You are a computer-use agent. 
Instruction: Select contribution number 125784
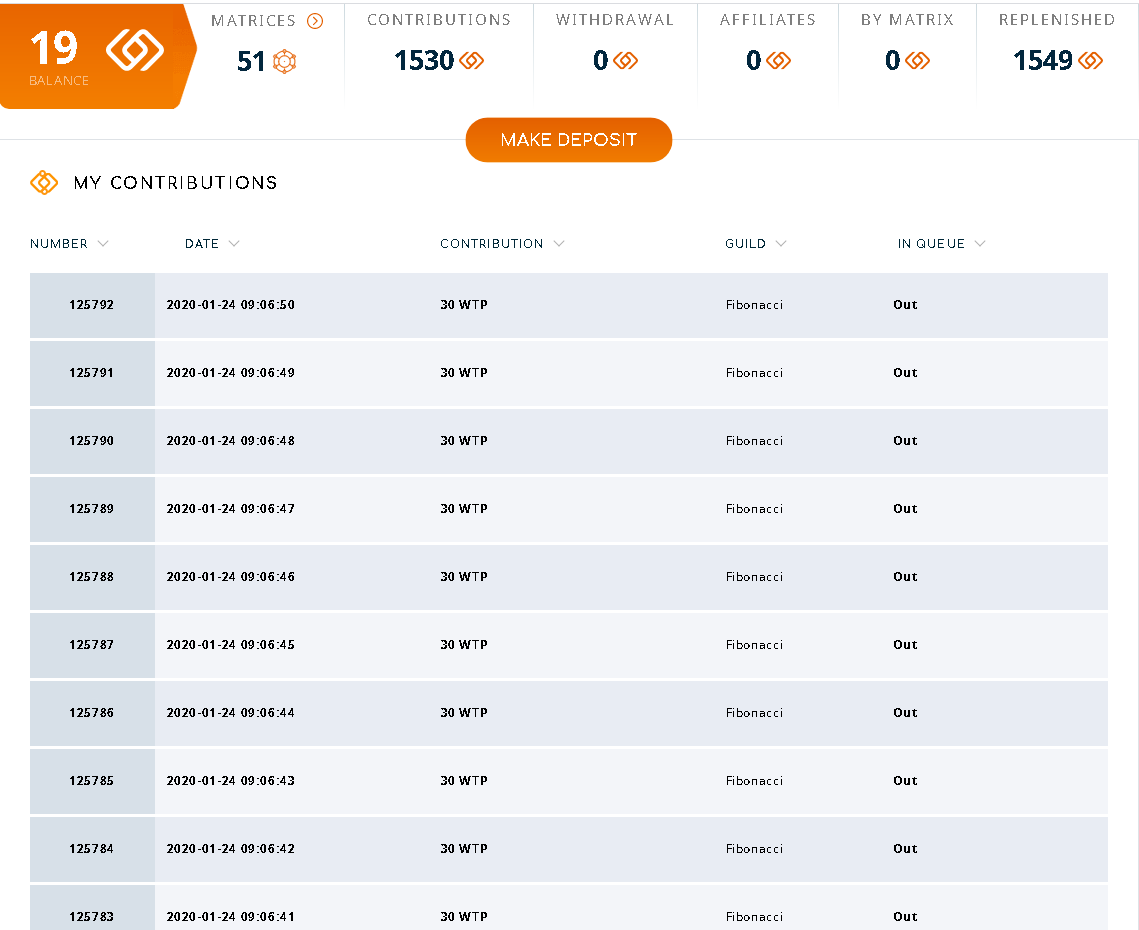point(92,849)
